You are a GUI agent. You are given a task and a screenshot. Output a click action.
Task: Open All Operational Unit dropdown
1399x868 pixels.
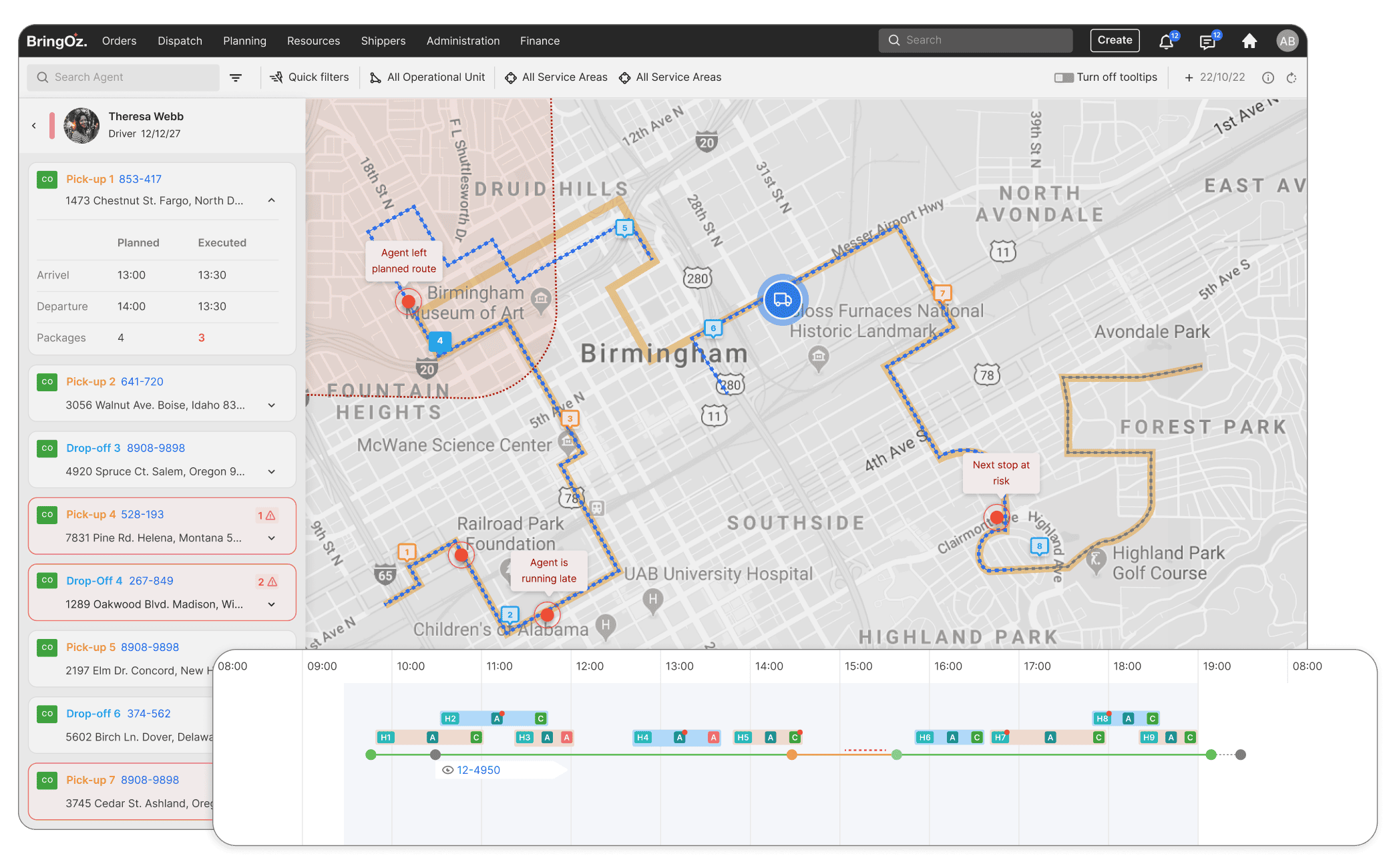tap(427, 77)
